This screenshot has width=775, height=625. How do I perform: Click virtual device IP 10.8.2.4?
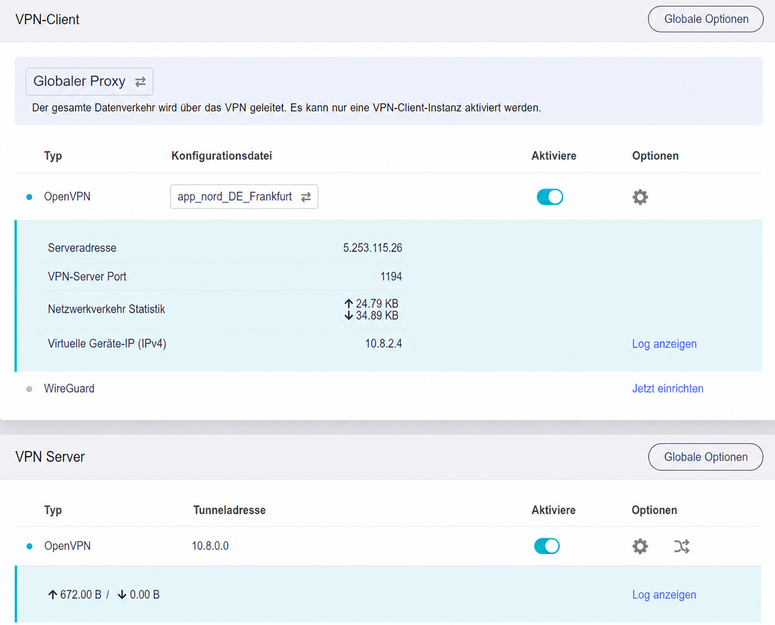384,343
